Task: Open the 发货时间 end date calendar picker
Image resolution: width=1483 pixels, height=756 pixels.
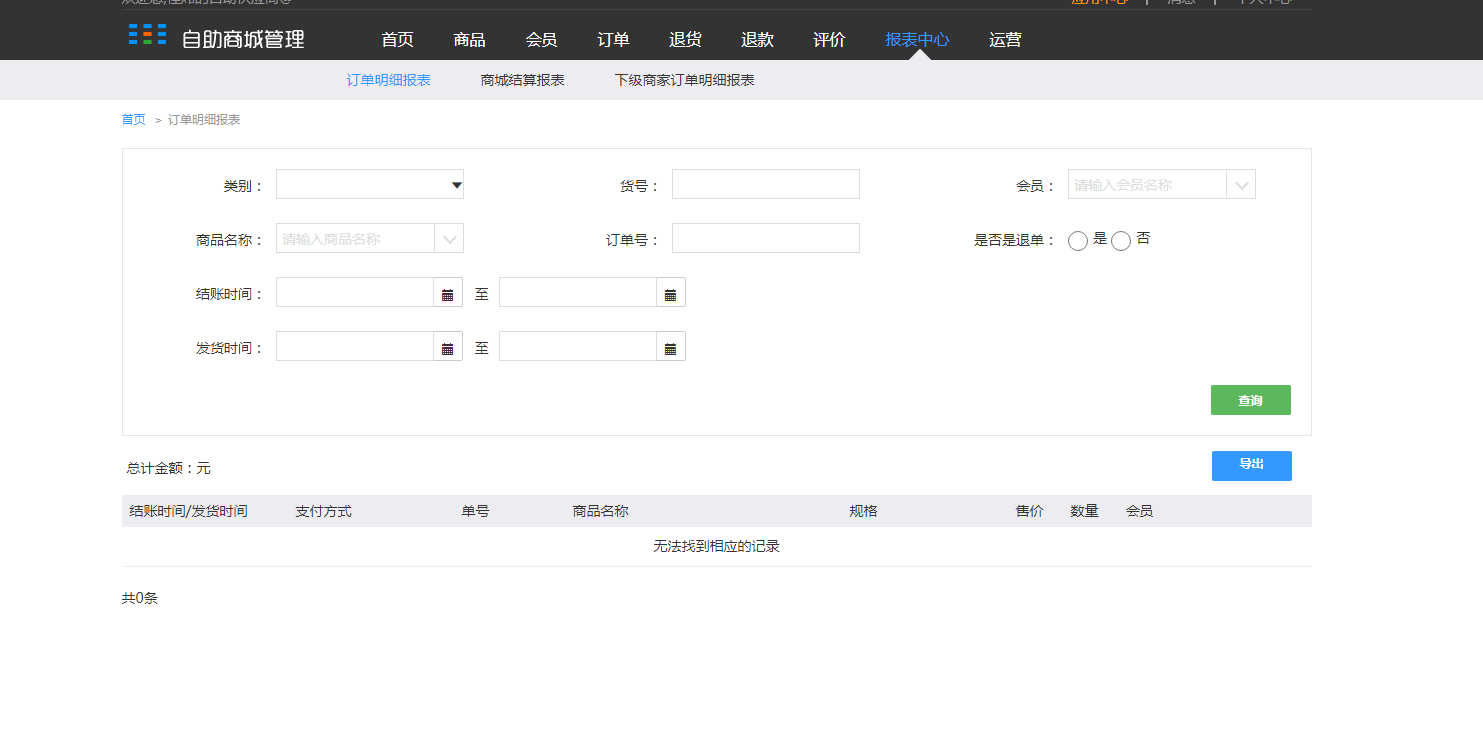Action: [671, 347]
